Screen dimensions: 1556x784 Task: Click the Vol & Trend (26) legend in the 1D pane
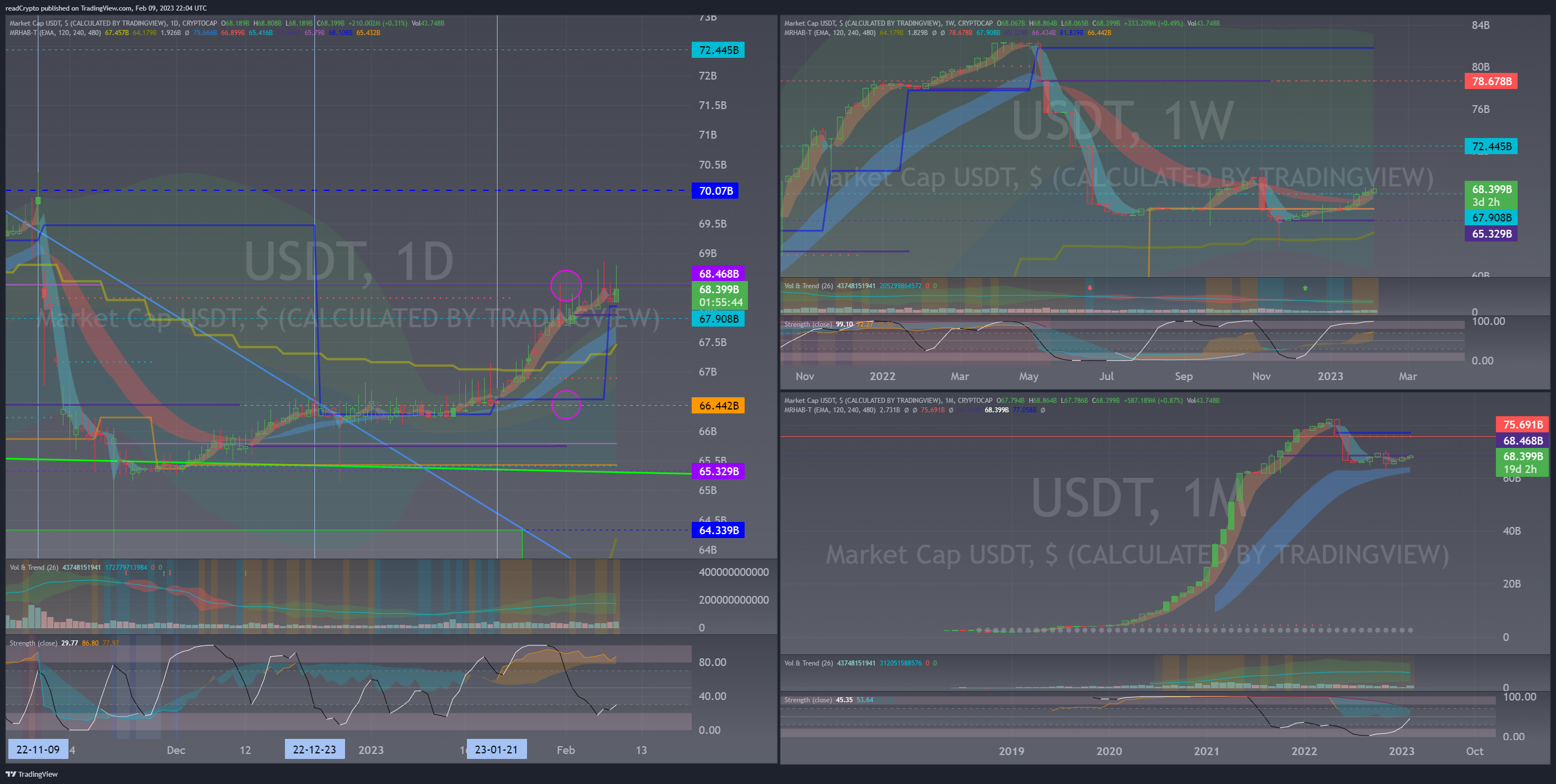(x=34, y=567)
